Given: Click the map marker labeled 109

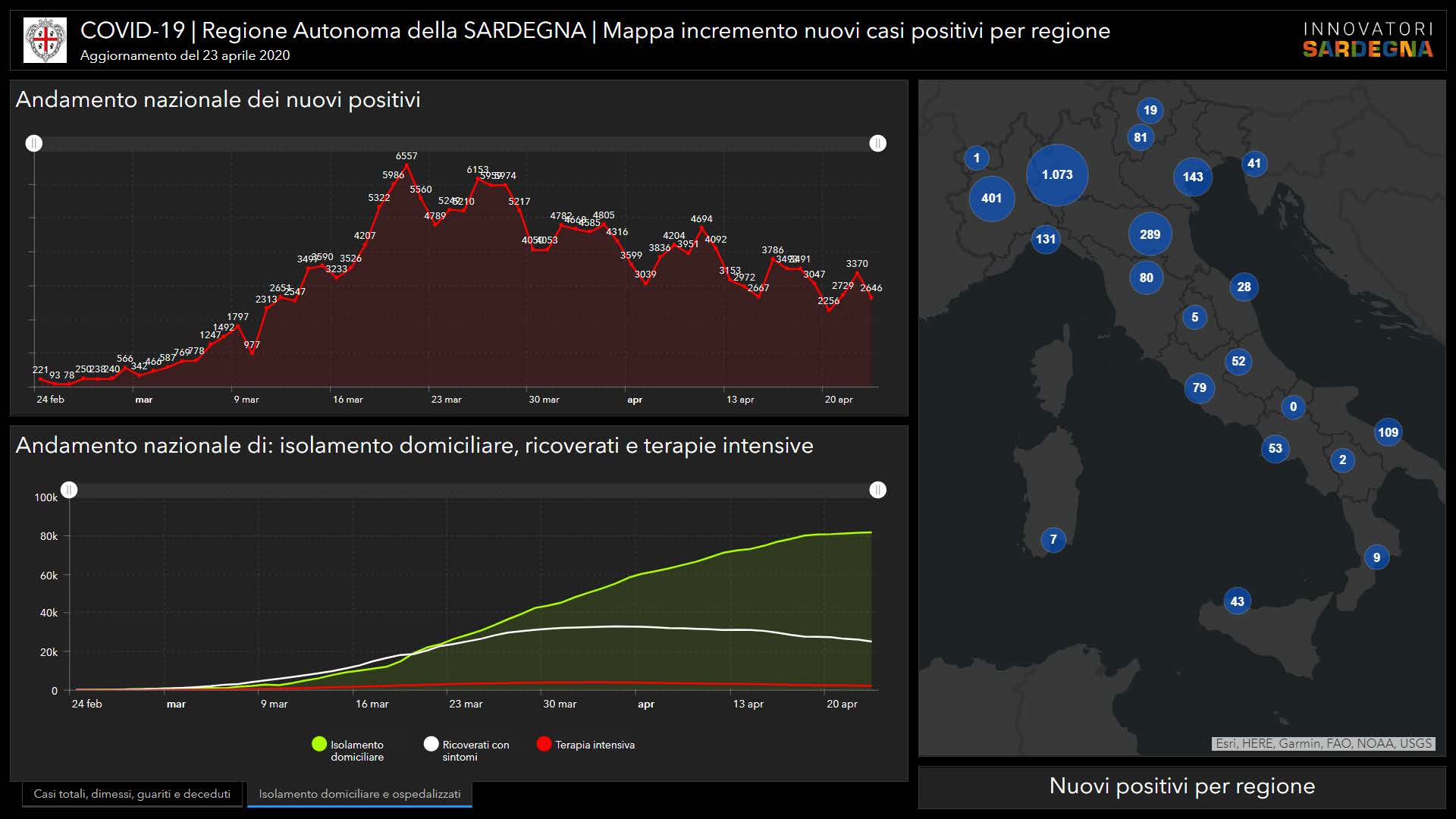Looking at the screenshot, I should pyautogui.click(x=1388, y=432).
